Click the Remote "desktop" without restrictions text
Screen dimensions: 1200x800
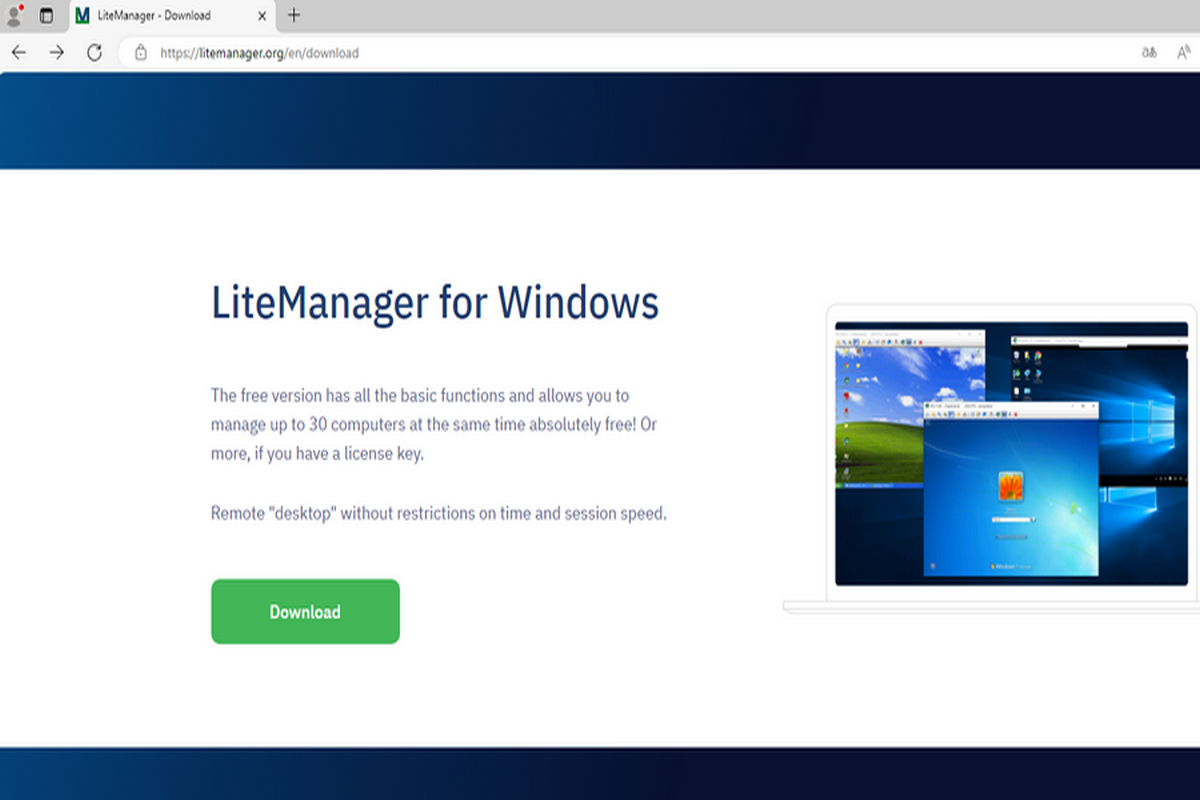(438, 514)
